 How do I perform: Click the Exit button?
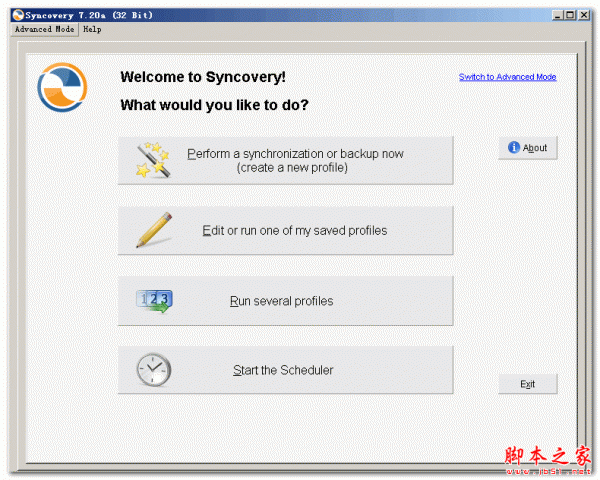coord(528,384)
